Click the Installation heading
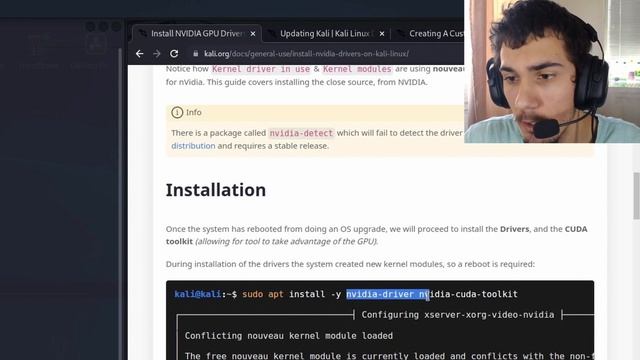640x360 pixels. (x=216, y=190)
